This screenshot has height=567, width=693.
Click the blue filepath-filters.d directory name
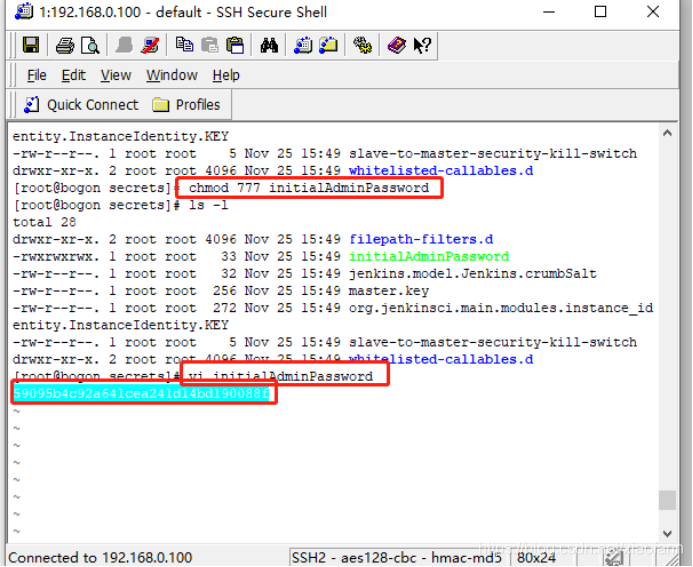[x=421, y=240]
